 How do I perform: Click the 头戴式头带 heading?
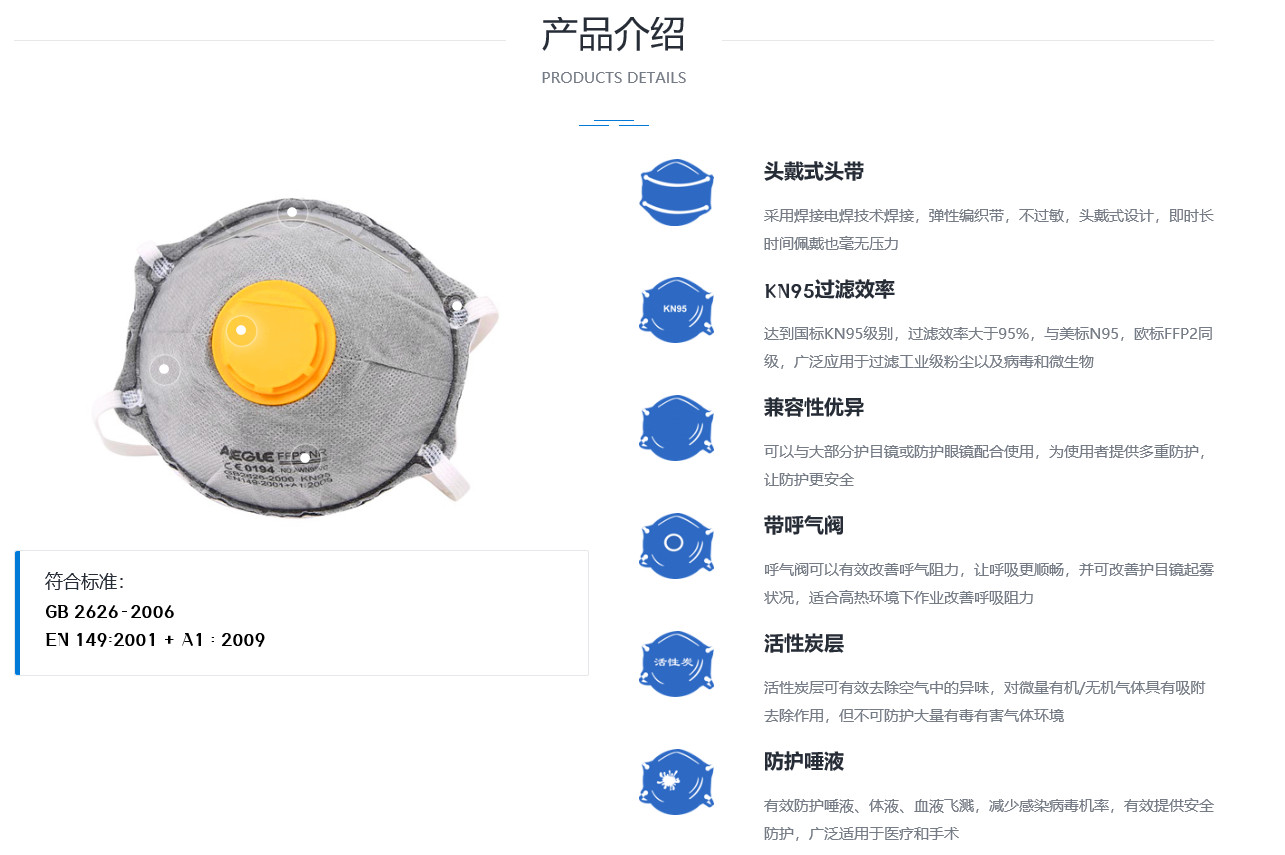coord(814,172)
